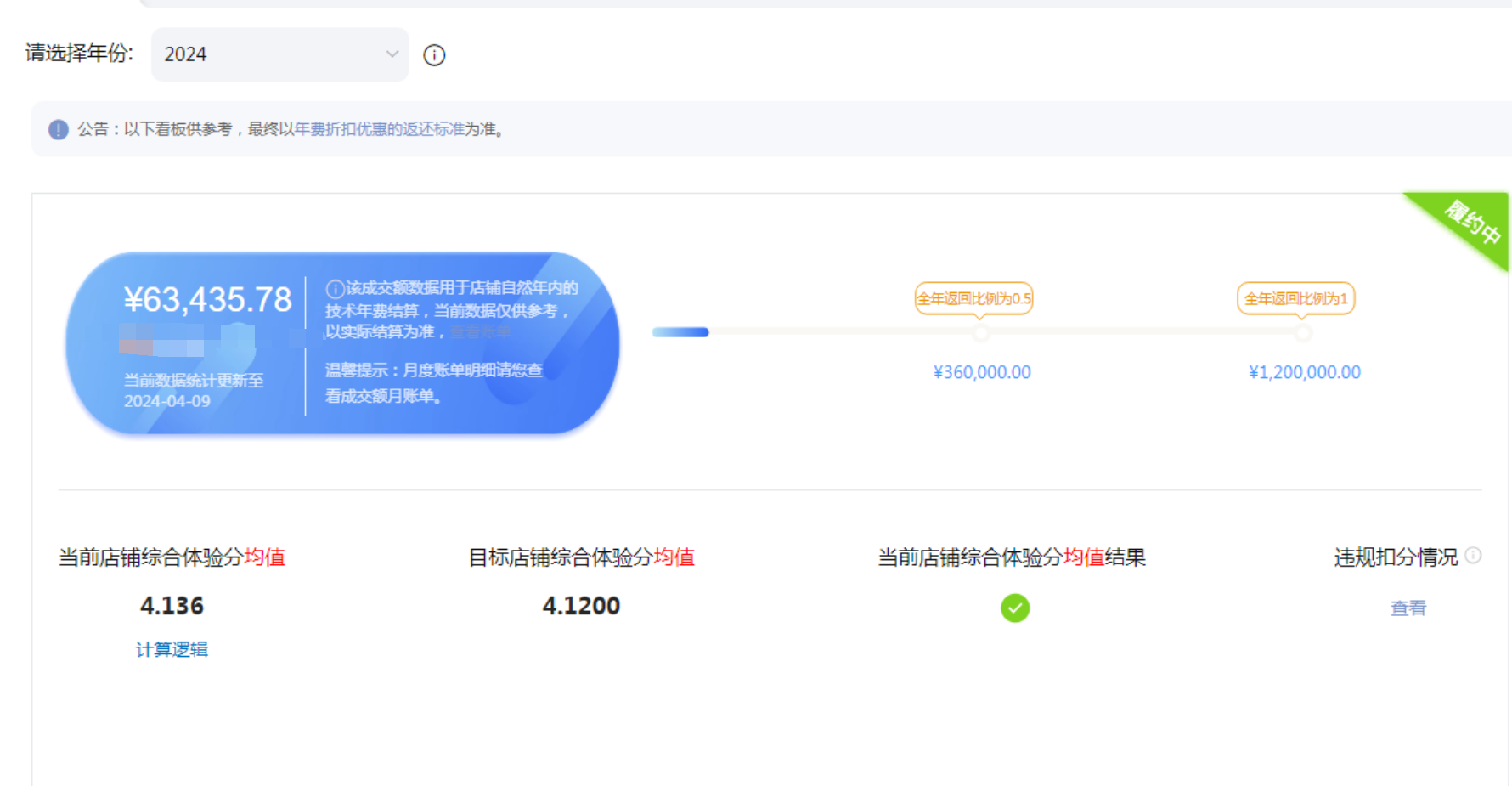
Task: Click the ¥1,200,000.00 threshold amount
Action: click(x=1304, y=372)
